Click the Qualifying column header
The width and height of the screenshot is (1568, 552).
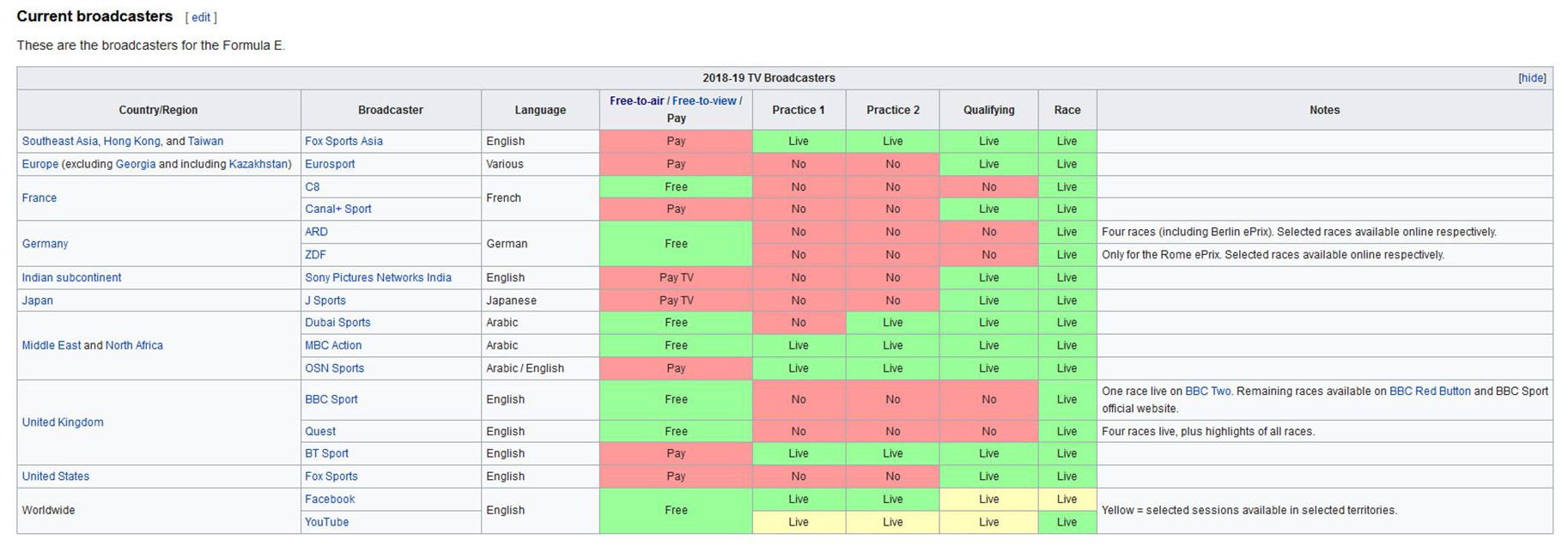(989, 110)
